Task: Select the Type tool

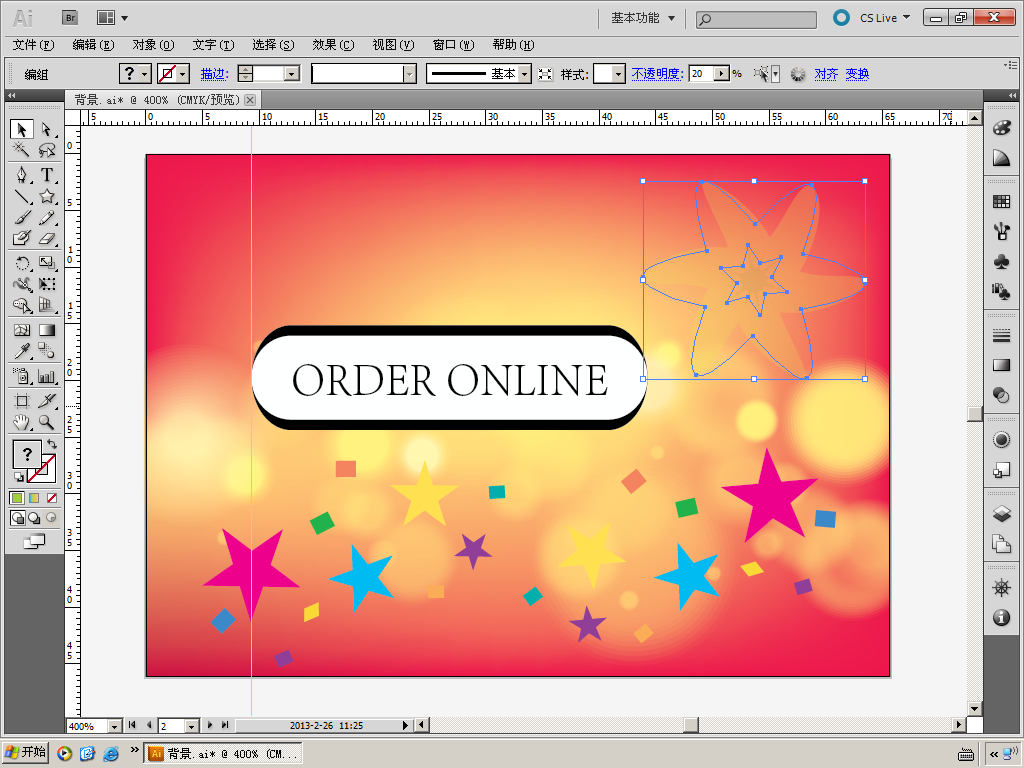Action: 46,175
